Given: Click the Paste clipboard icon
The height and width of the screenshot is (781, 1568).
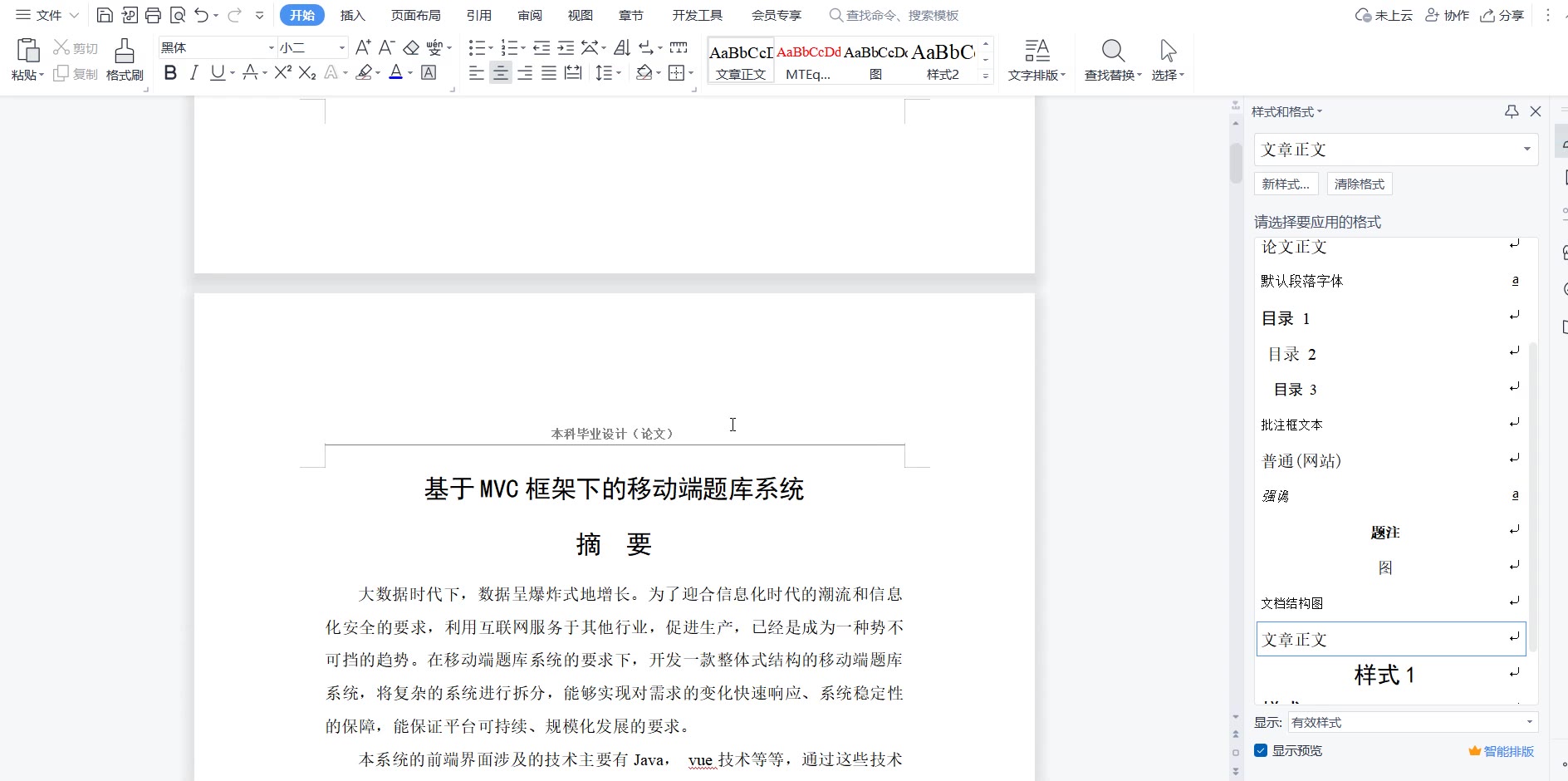Looking at the screenshot, I should (27, 51).
